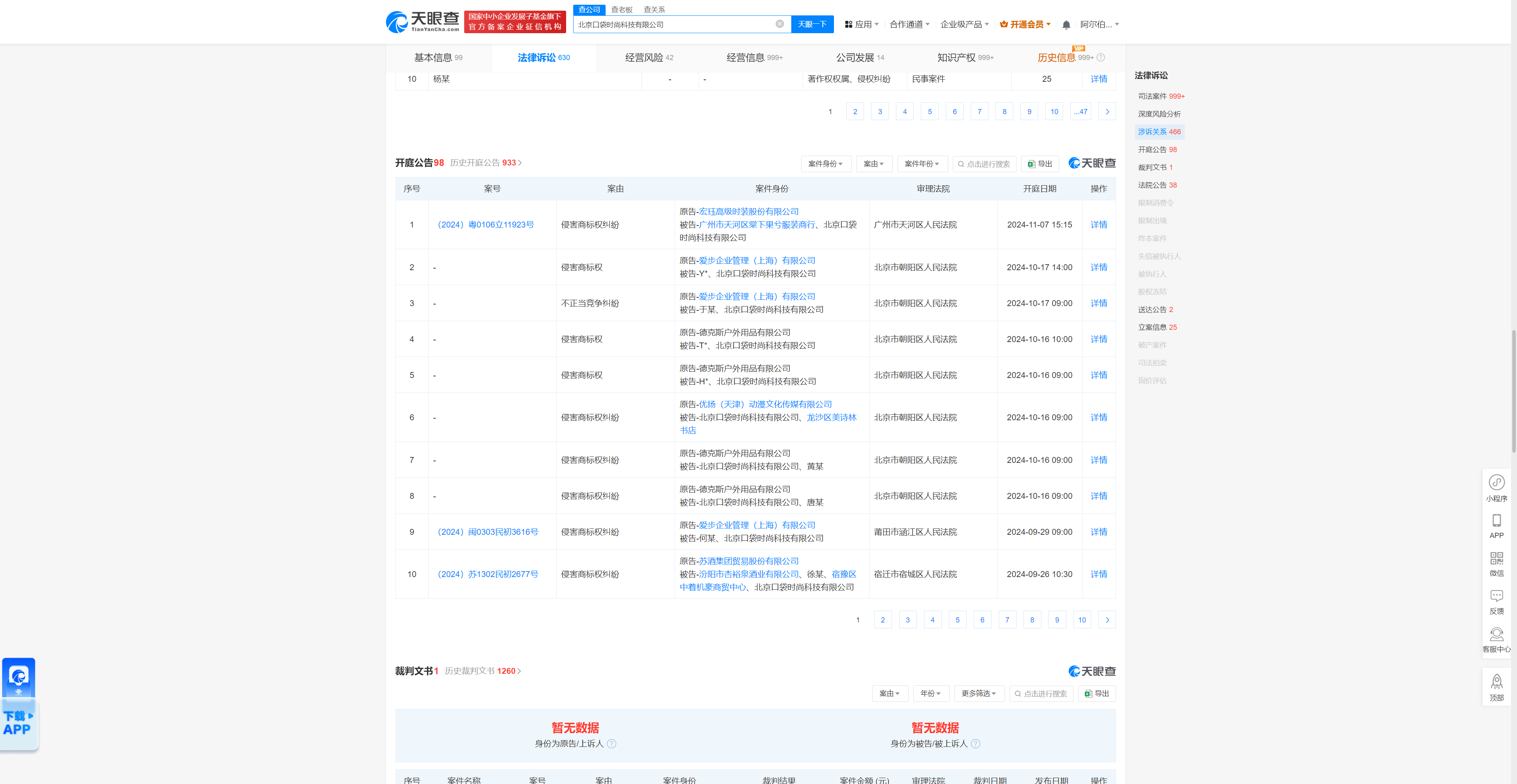Switch to 经营信息 tab

tap(755, 57)
